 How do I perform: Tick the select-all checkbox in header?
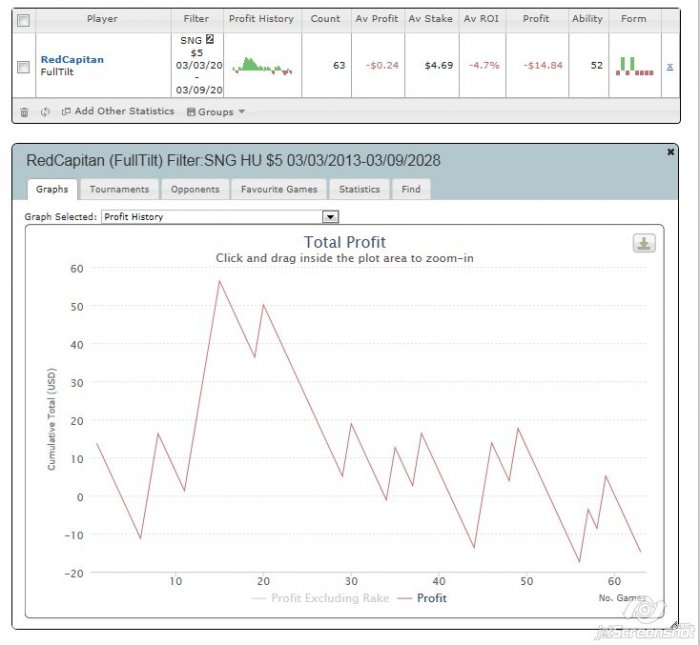(x=23, y=20)
